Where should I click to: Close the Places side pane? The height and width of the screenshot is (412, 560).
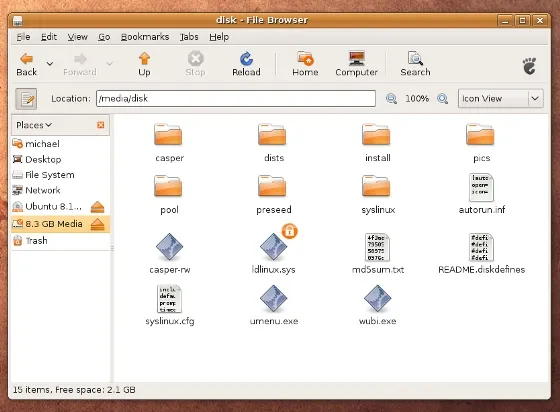click(101, 125)
